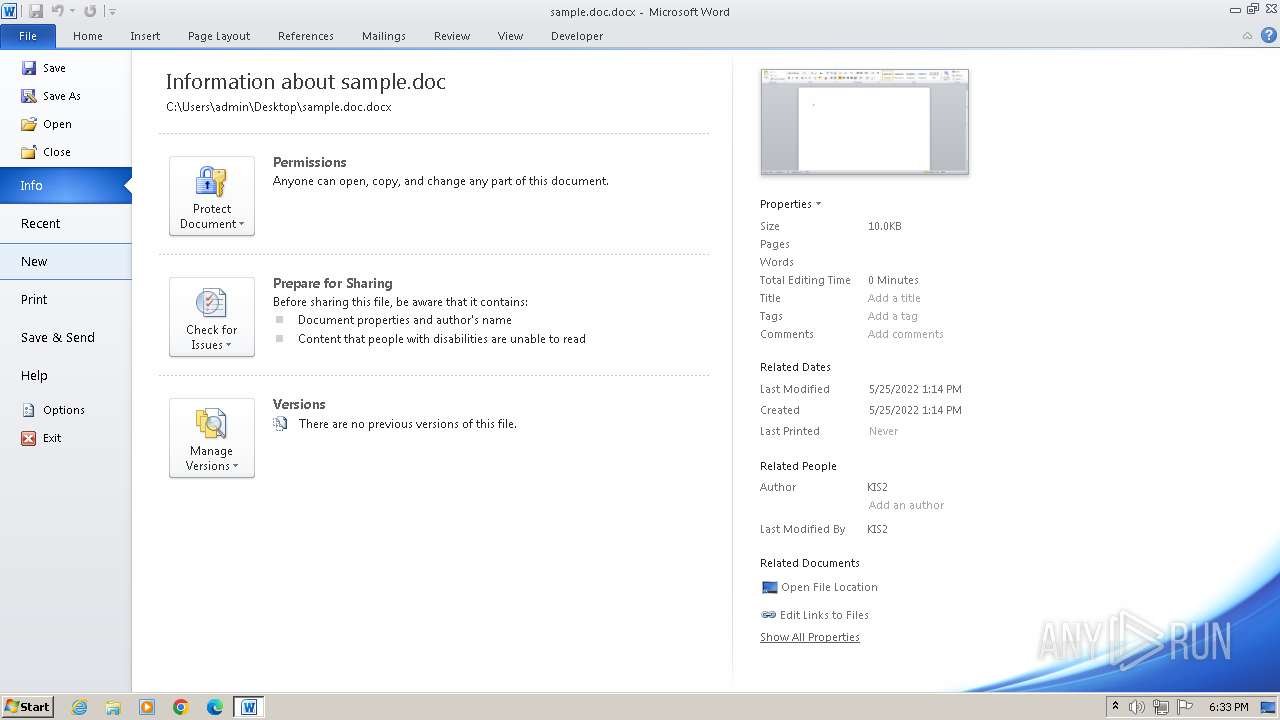1280x720 pixels.
Task: Open the Help tab in the sidebar
Action: click(x=65, y=376)
